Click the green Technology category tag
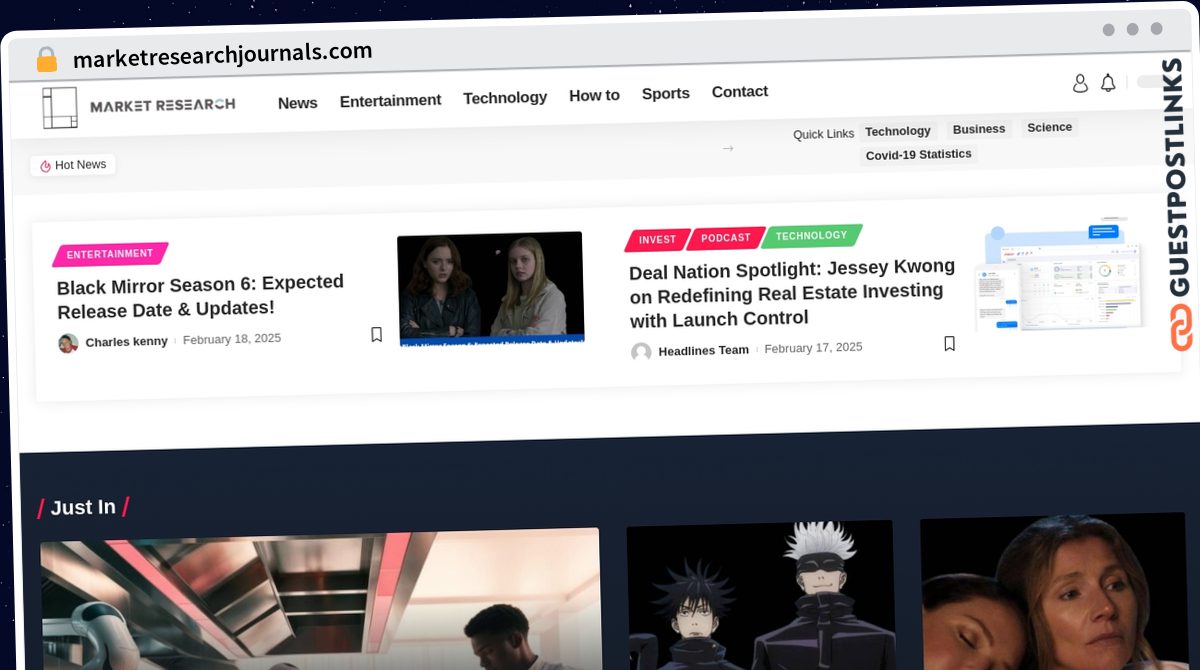Viewport: 1200px width, 670px height. (x=811, y=236)
